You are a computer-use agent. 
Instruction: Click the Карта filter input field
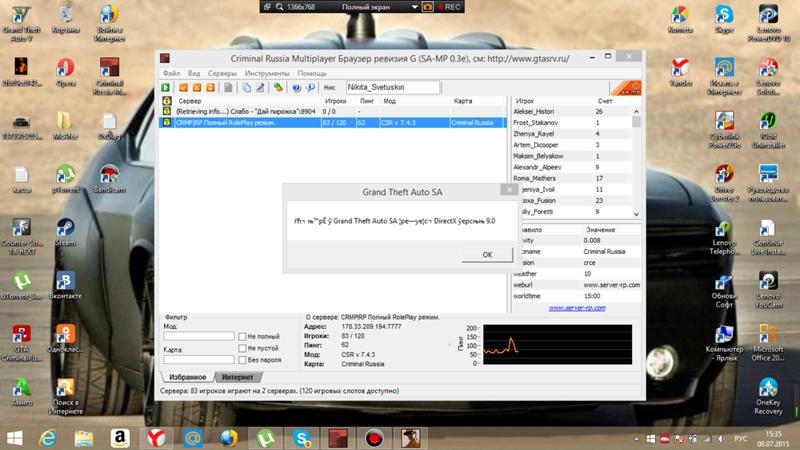click(x=199, y=360)
